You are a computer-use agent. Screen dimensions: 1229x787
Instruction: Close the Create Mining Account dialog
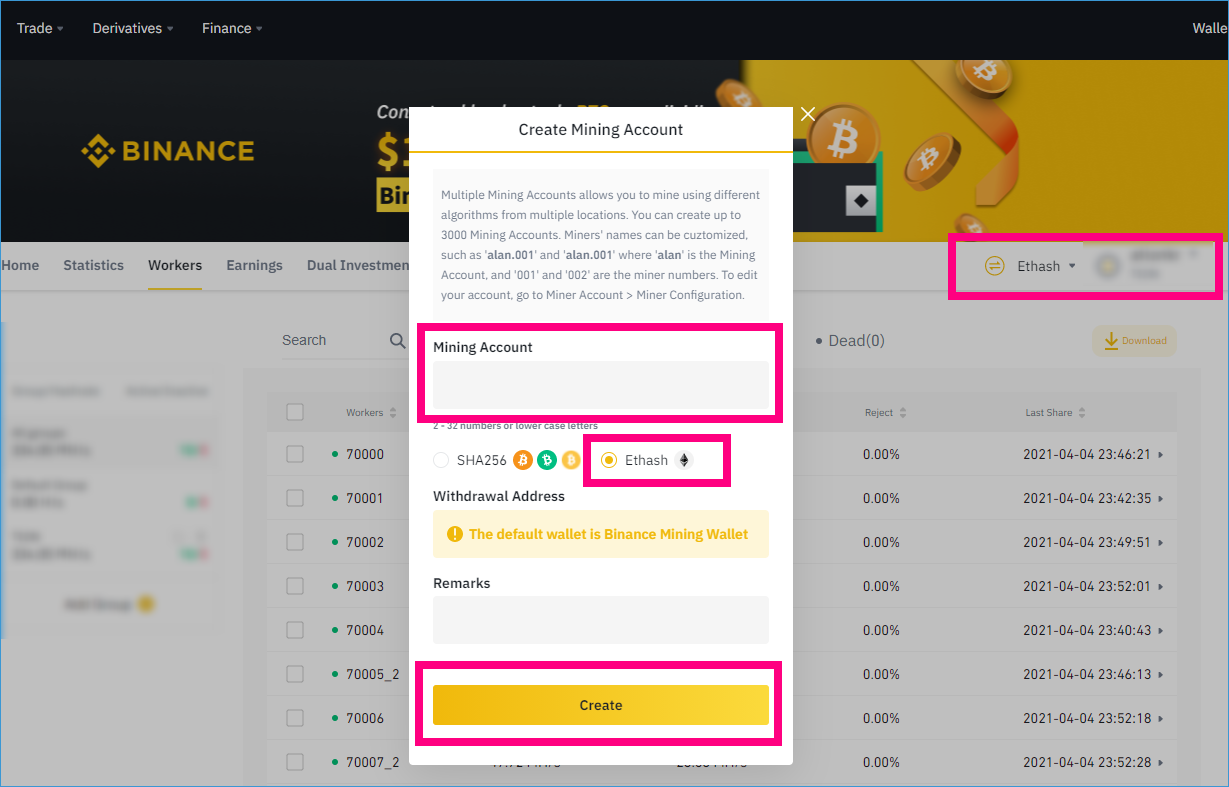pos(808,114)
